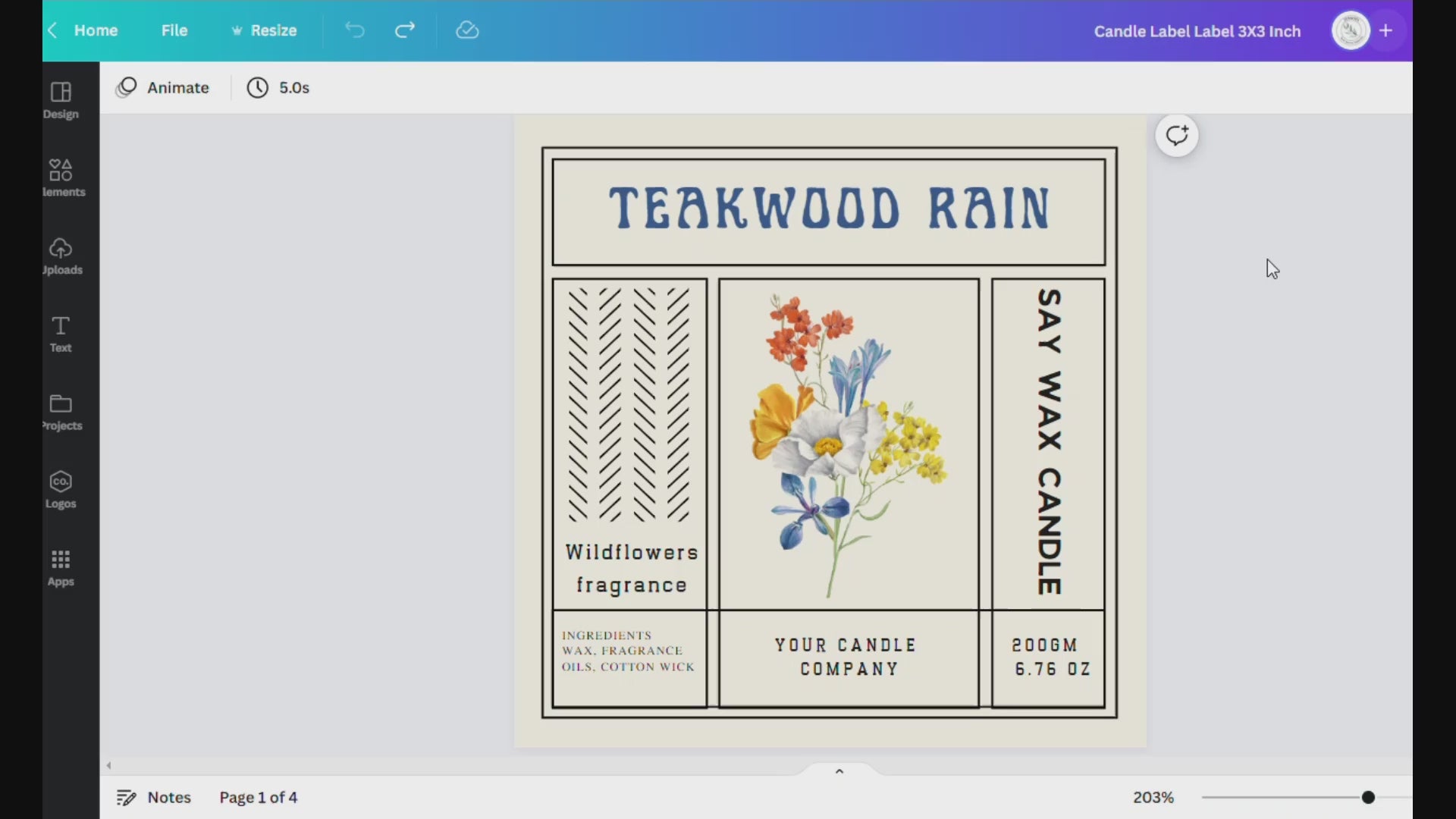Adjust the zoom slider handle
Viewport: 1456px width, 819px height.
pyautogui.click(x=1368, y=797)
